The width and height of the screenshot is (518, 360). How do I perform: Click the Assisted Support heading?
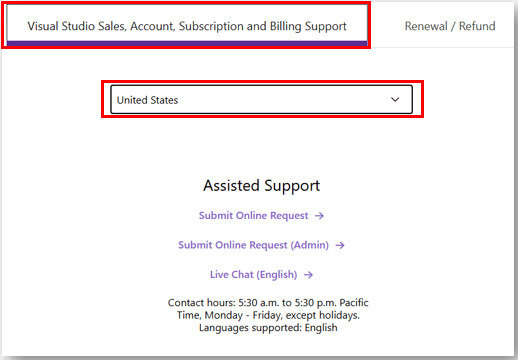(x=262, y=186)
